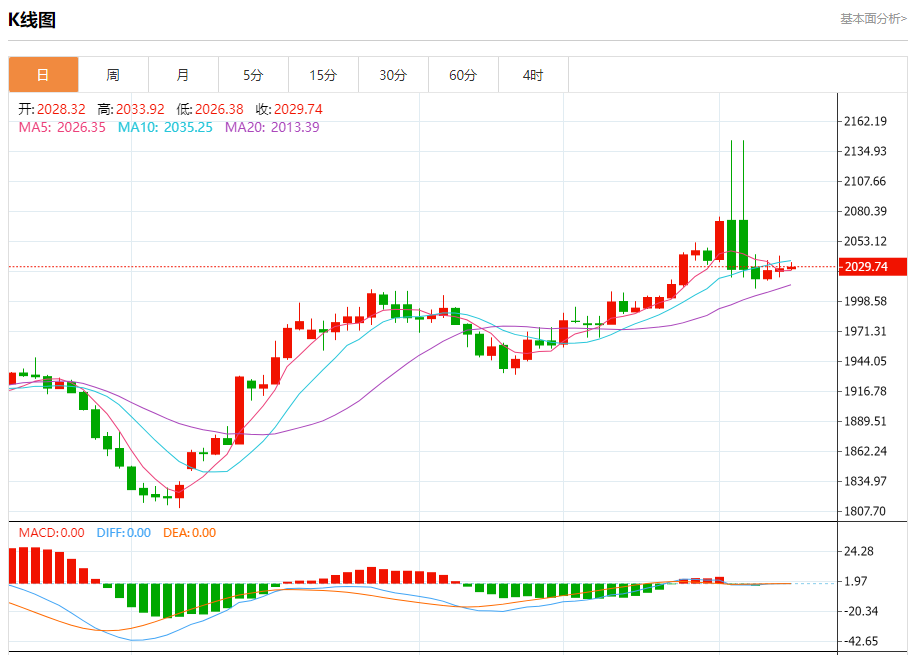916x655 pixels.
Task: Click the 1971.31 price axis label
Action: pos(865,331)
